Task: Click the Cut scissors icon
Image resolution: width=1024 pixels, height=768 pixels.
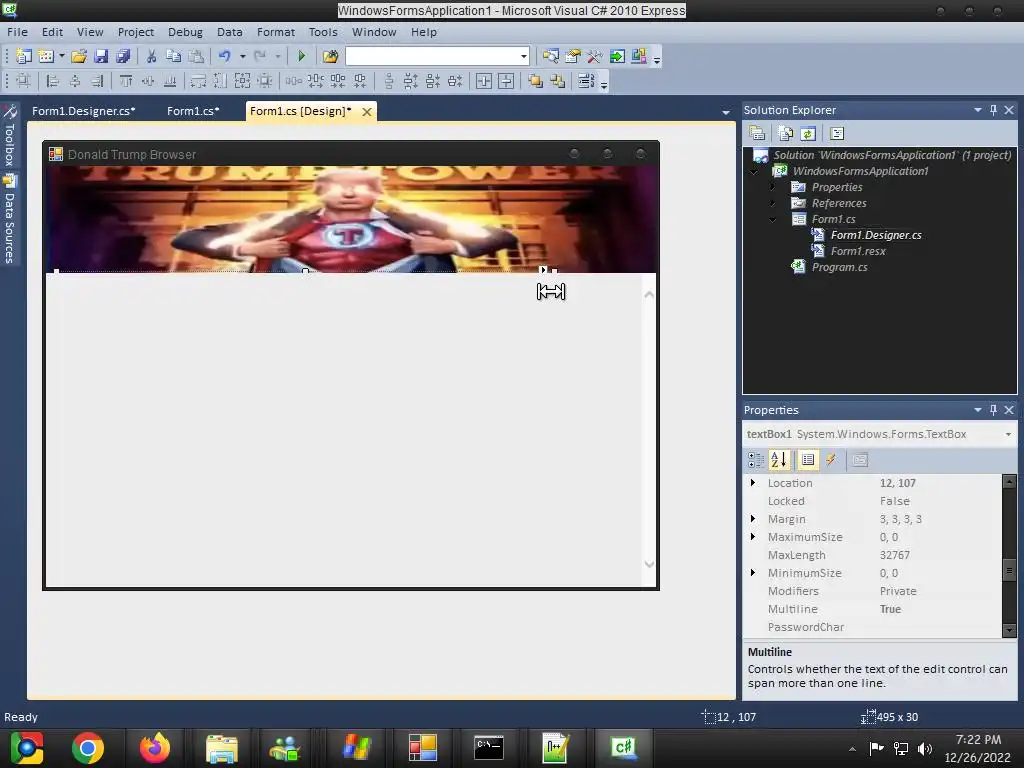Action: pyautogui.click(x=151, y=56)
